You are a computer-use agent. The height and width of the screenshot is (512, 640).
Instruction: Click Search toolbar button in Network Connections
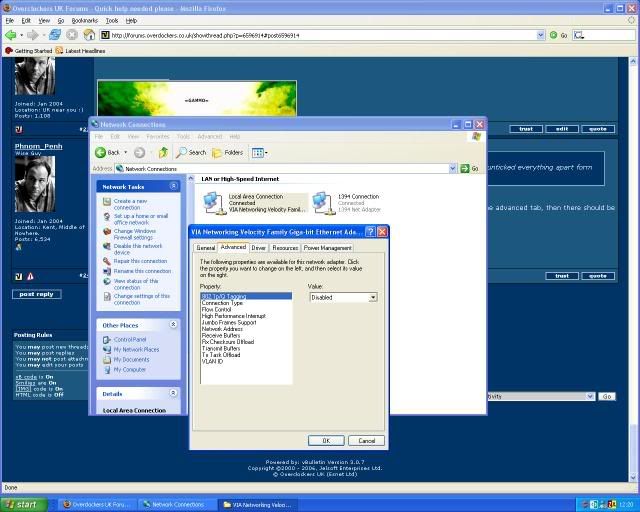coord(191,152)
